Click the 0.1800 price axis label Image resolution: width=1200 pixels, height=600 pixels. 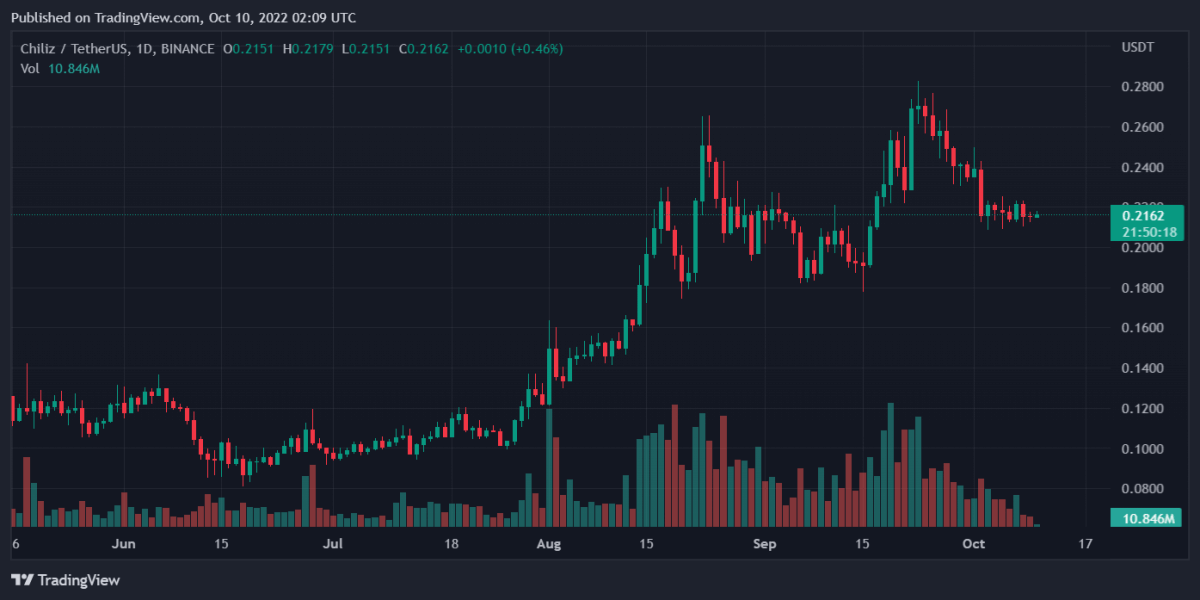1141,288
